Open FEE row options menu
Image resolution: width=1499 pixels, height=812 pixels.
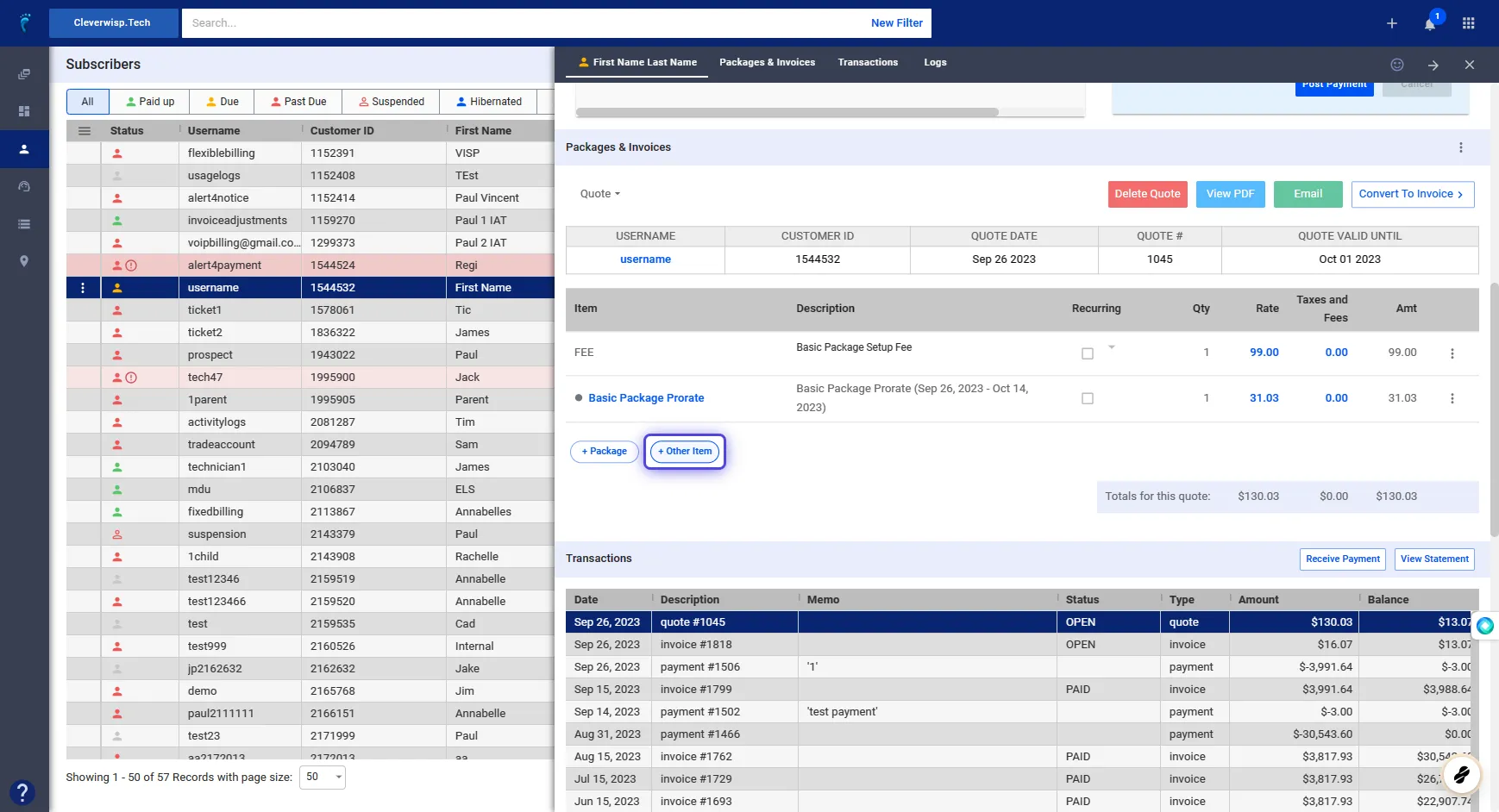click(x=1452, y=353)
